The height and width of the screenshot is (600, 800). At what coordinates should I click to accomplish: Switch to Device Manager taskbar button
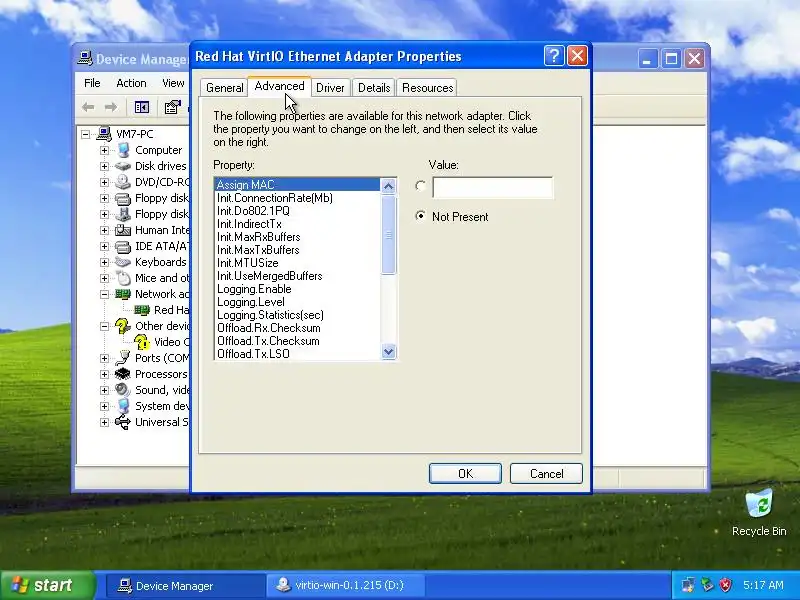[185, 586]
